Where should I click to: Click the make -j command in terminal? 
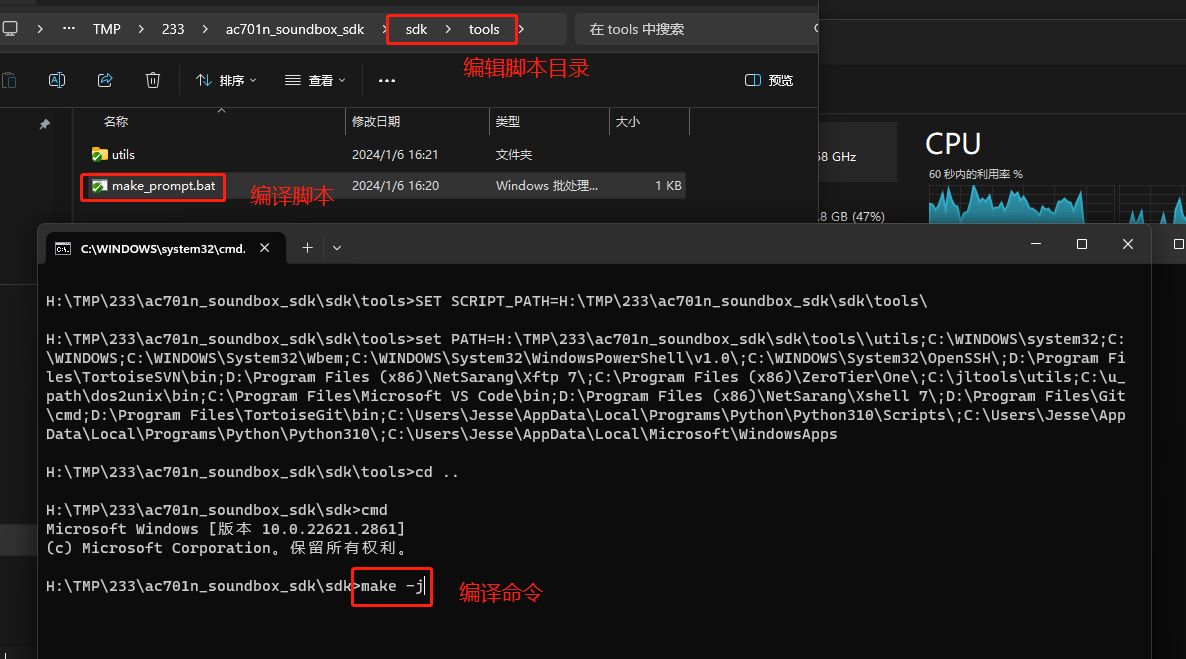393,586
